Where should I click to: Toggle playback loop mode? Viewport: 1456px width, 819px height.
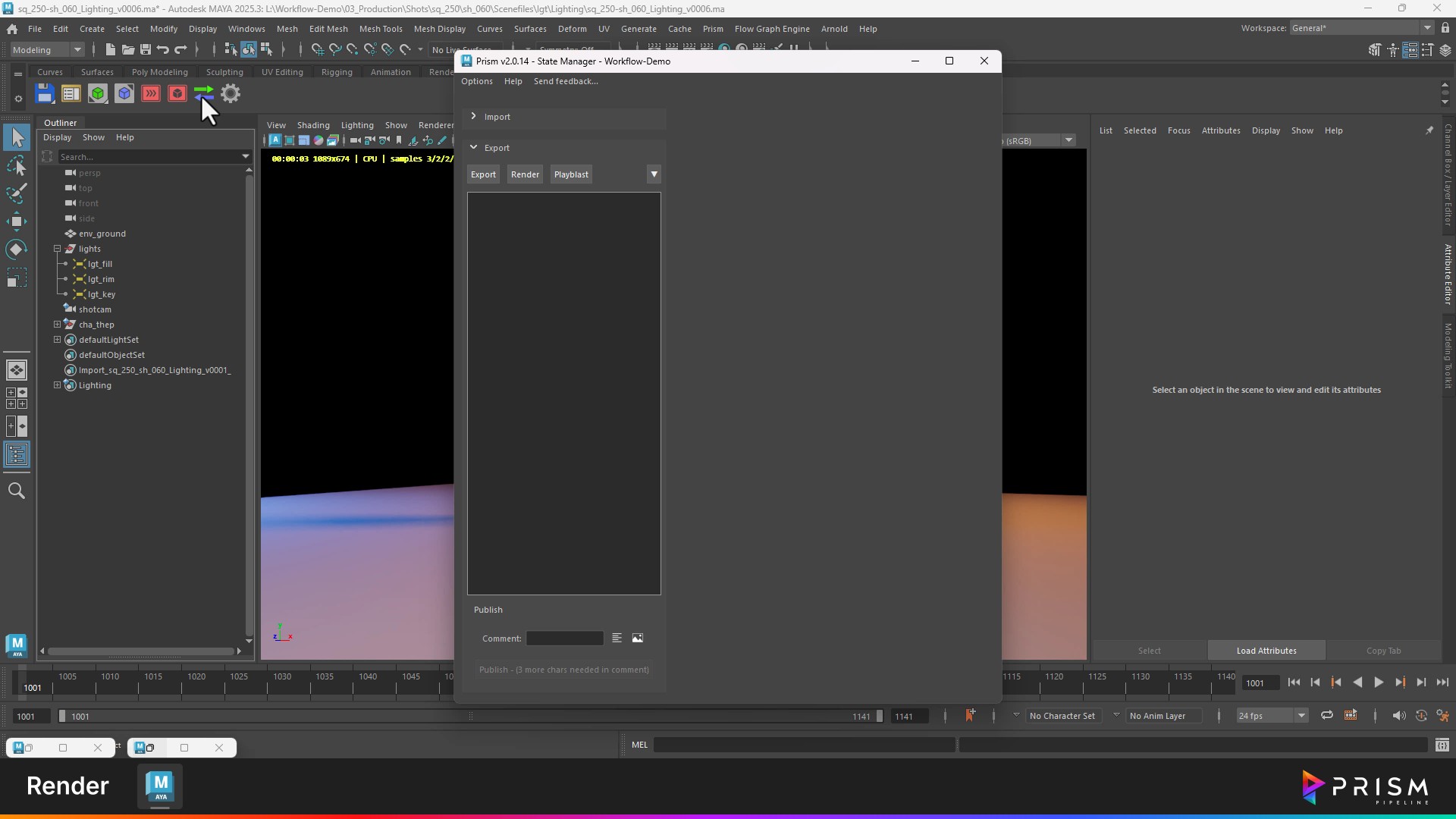coord(1327,715)
